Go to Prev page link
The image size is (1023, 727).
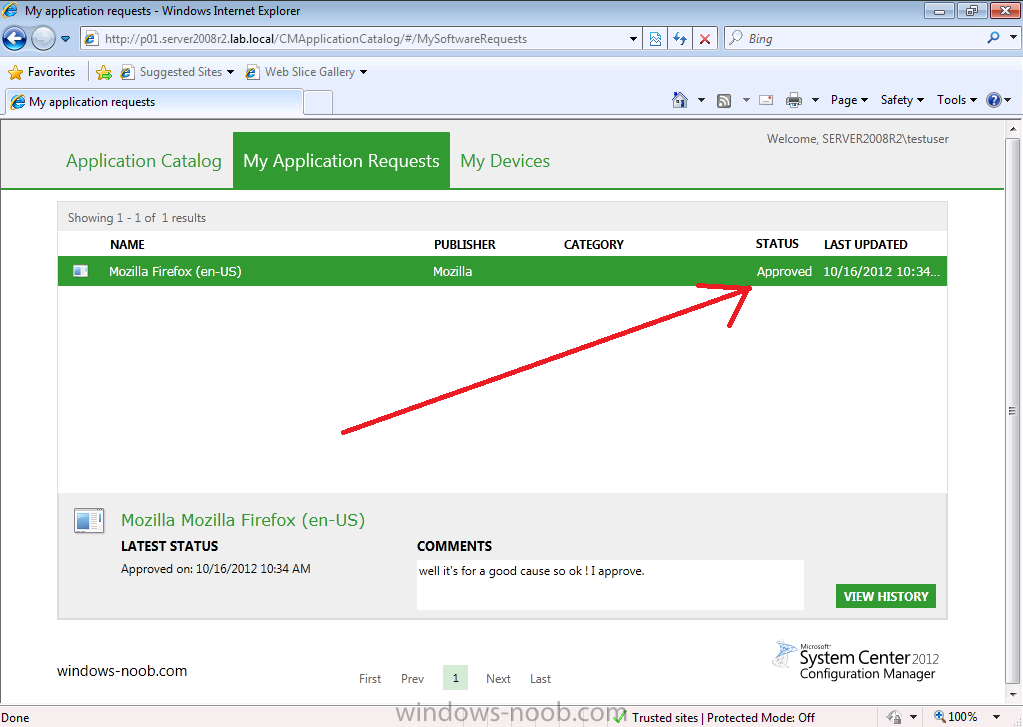click(412, 679)
